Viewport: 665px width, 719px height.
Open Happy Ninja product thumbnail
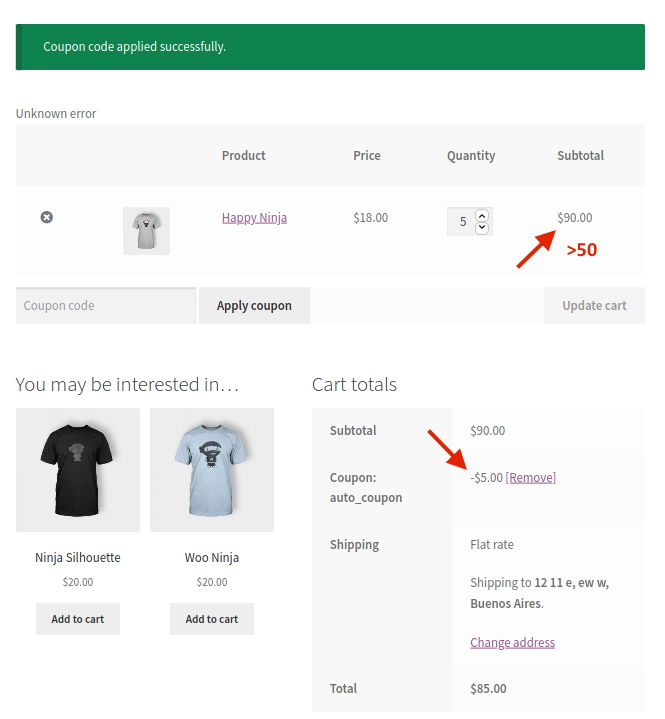point(146,231)
